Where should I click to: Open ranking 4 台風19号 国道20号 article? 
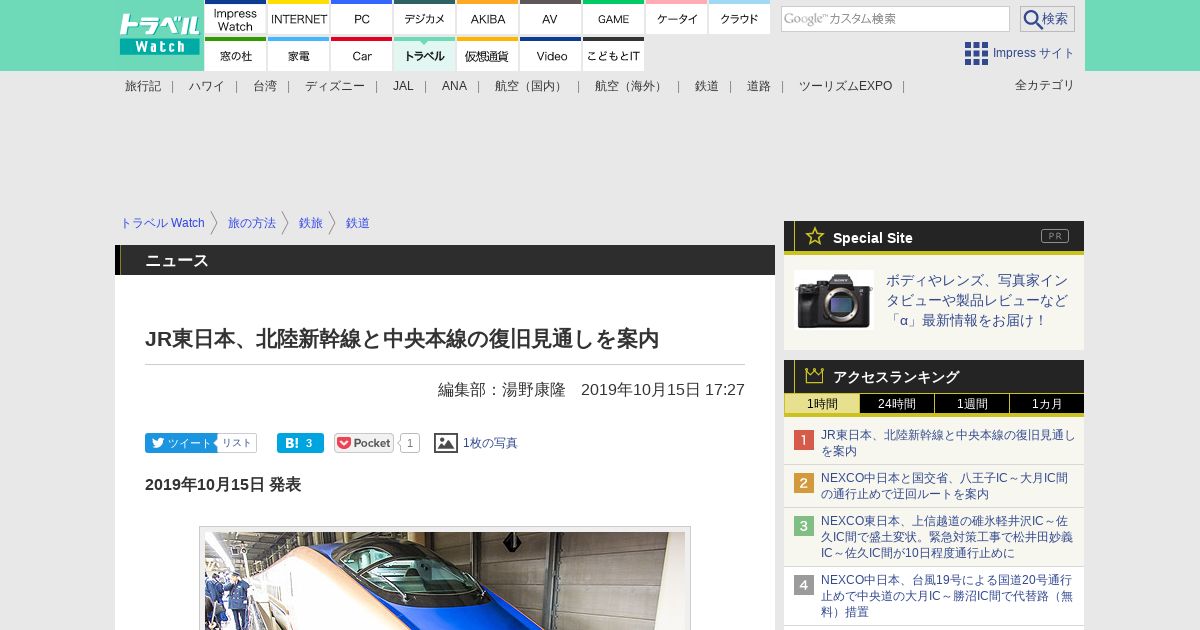pyautogui.click(x=947, y=596)
